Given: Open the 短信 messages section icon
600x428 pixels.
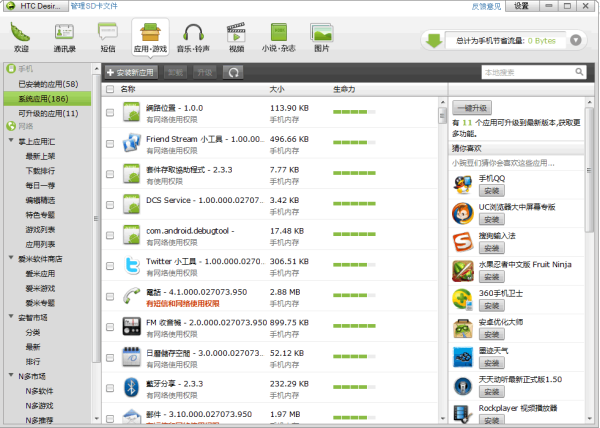Looking at the screenshot, I should point(107,36).
